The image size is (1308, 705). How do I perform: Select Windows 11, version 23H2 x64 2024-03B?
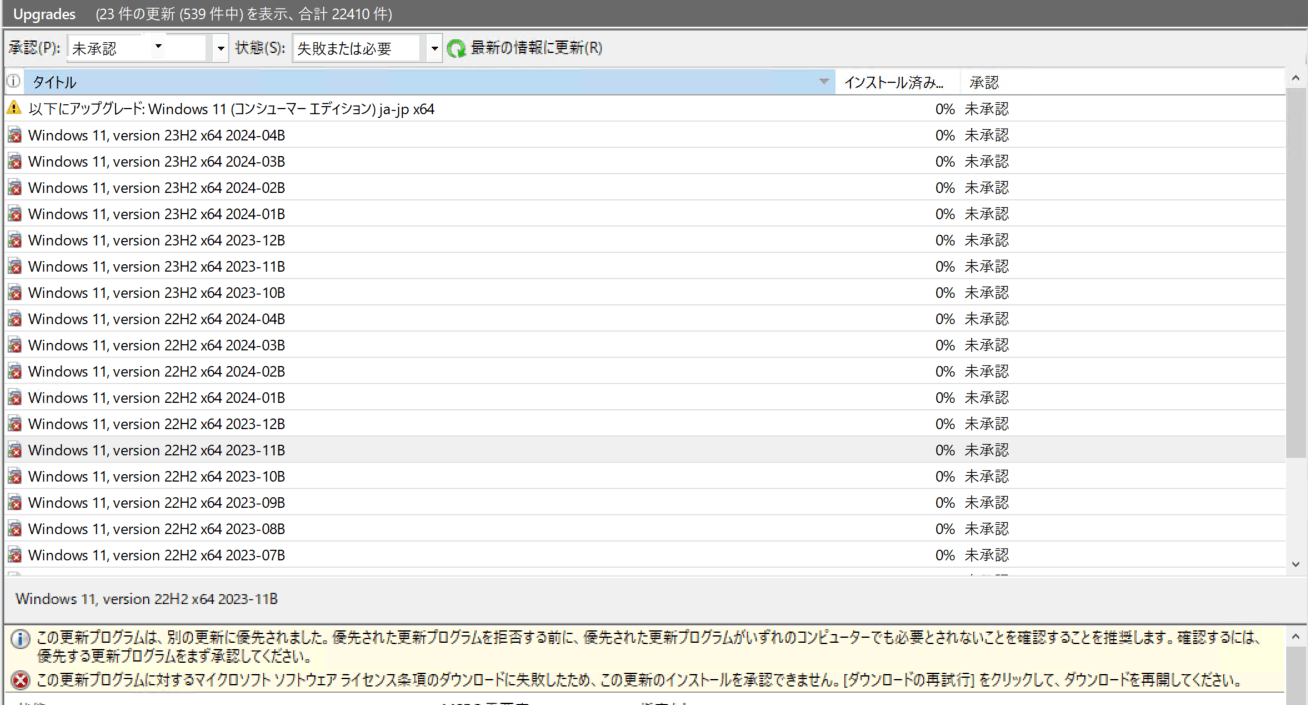click(x=645, y=161)
